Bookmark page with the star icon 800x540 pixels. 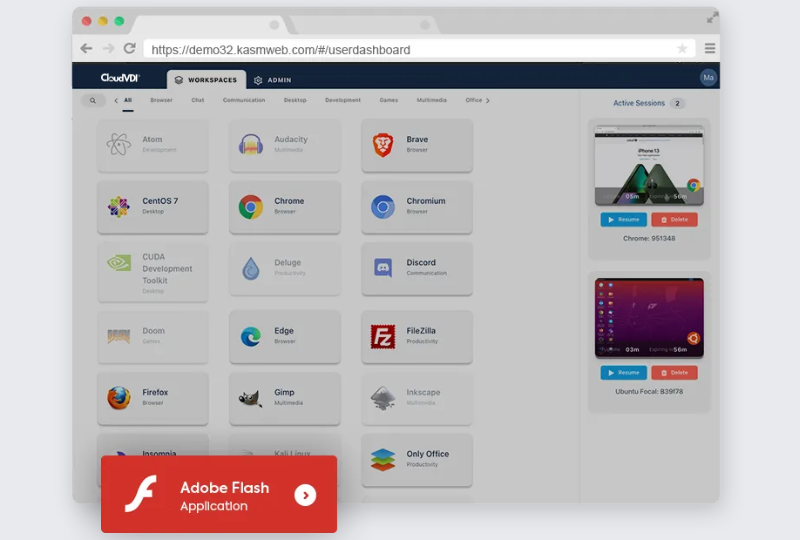click(x=682, y=48)
